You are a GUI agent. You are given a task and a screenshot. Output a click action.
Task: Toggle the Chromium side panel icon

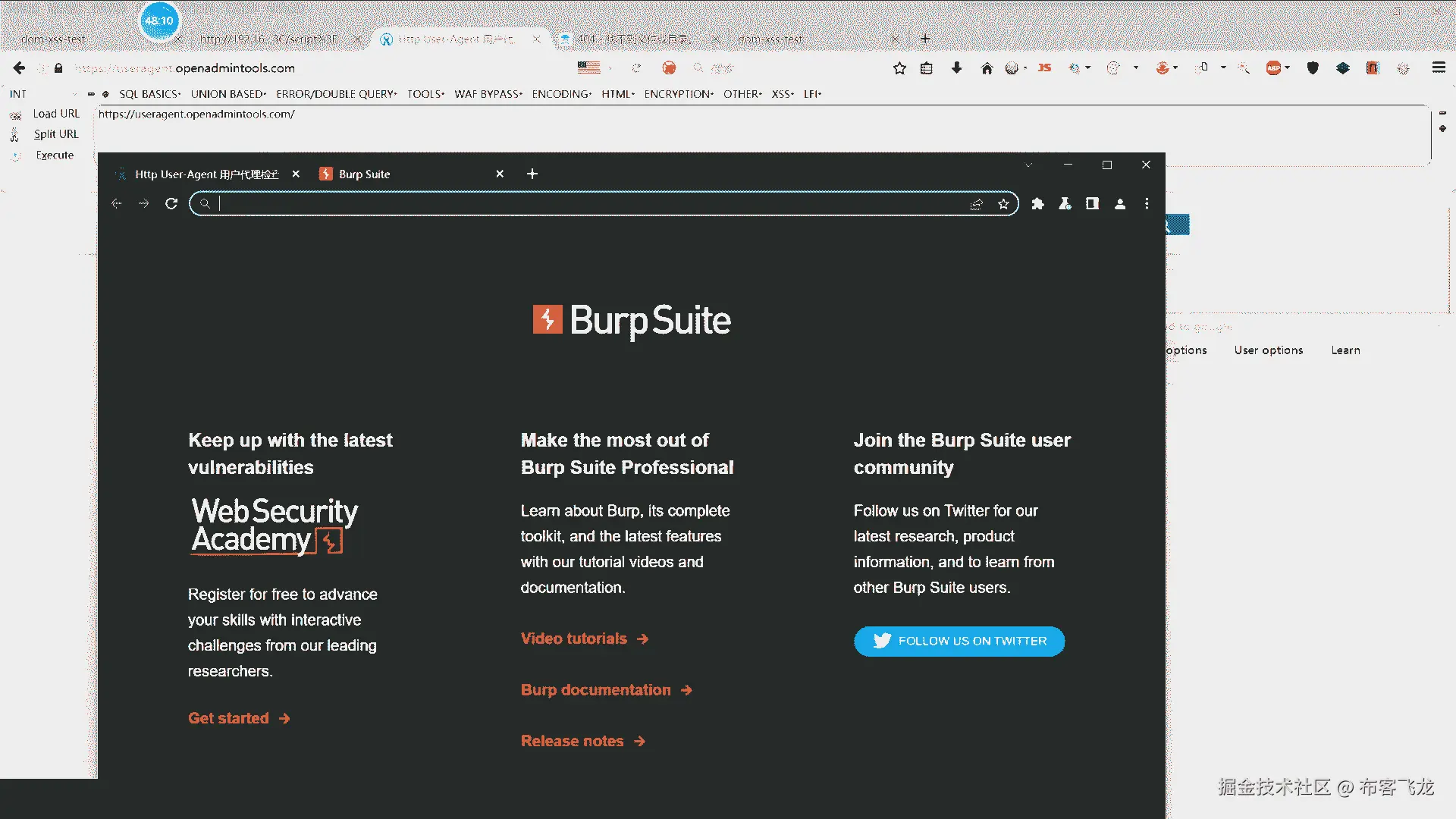[1092, 204]
